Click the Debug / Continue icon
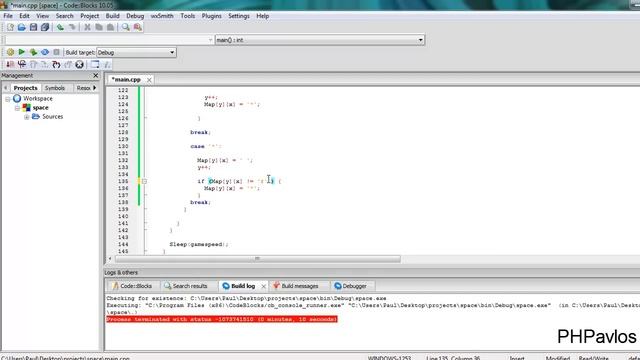Screen dimensions: 640x360 coord(10,64)
